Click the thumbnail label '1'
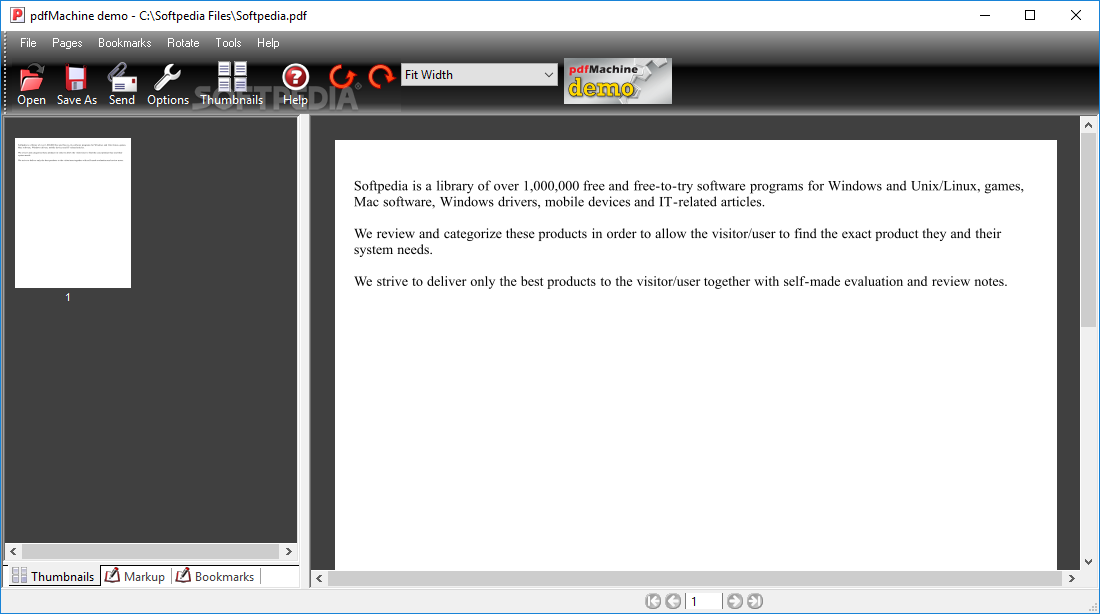Image resolution: width=1100 pixels, height=614 pixels. 68,298
